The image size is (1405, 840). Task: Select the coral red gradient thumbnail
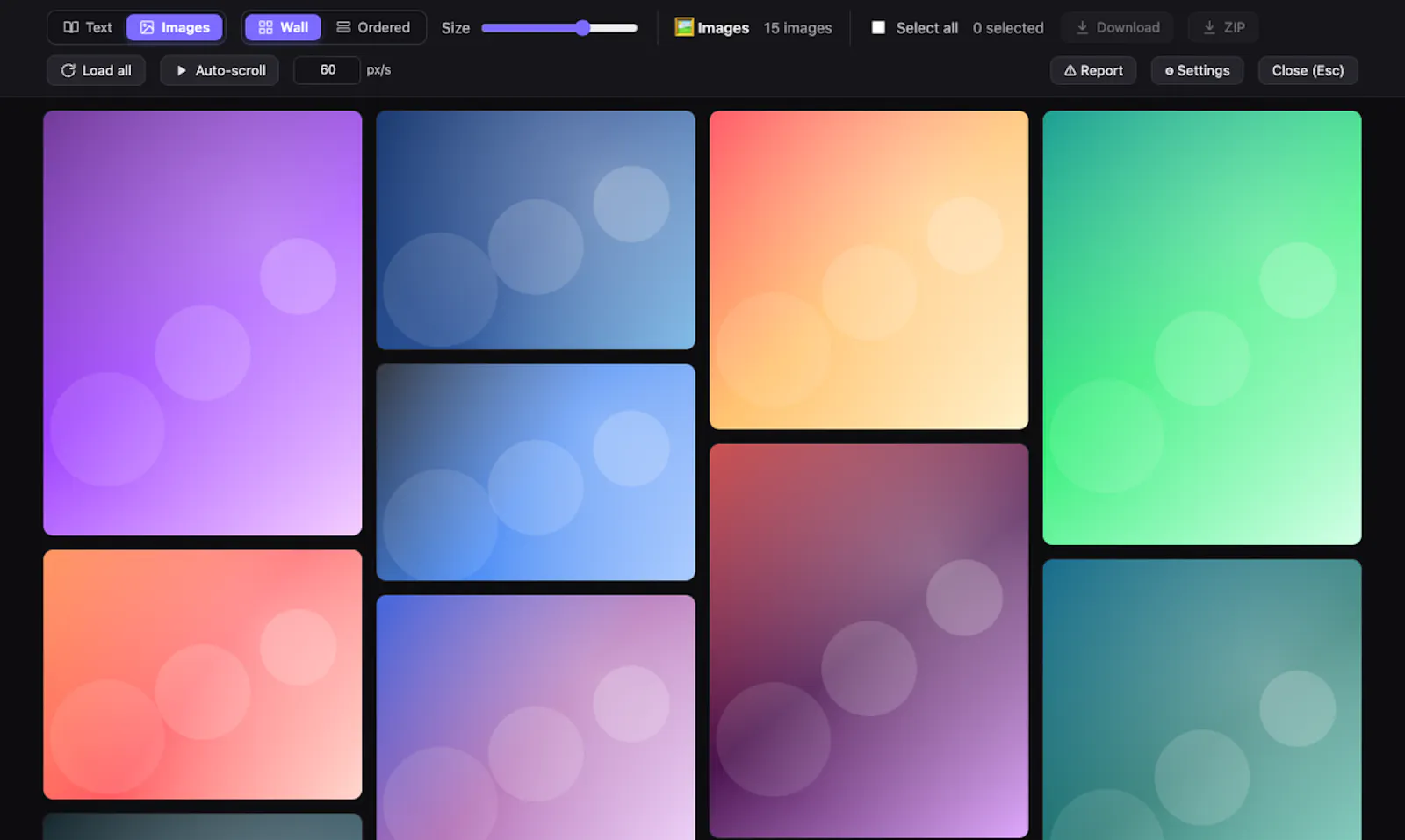tap(203, 675)
